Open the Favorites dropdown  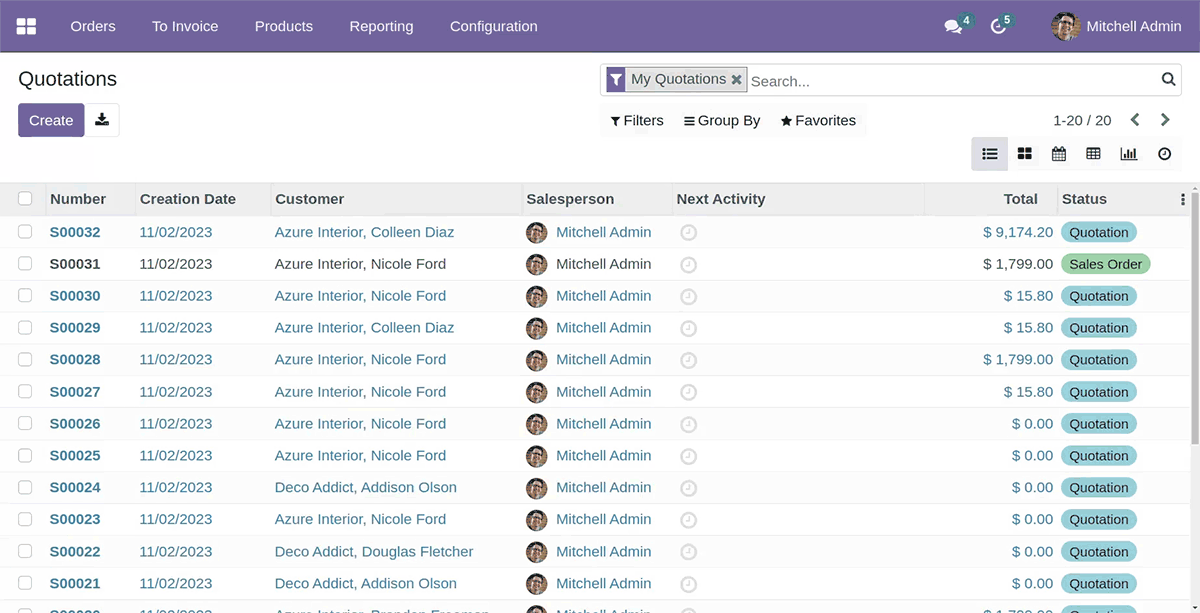tap(818, 121)
